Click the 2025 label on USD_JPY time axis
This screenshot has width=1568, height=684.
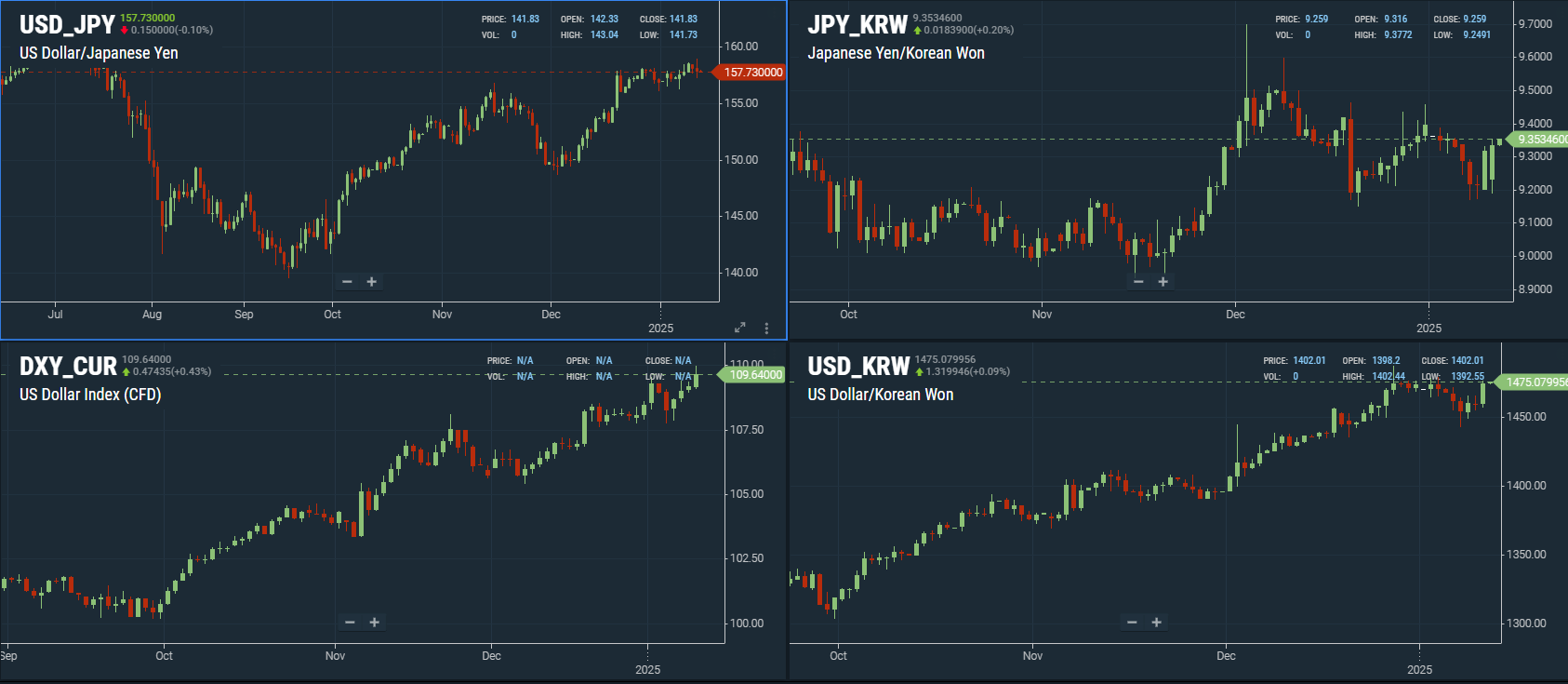coord(660,328)
